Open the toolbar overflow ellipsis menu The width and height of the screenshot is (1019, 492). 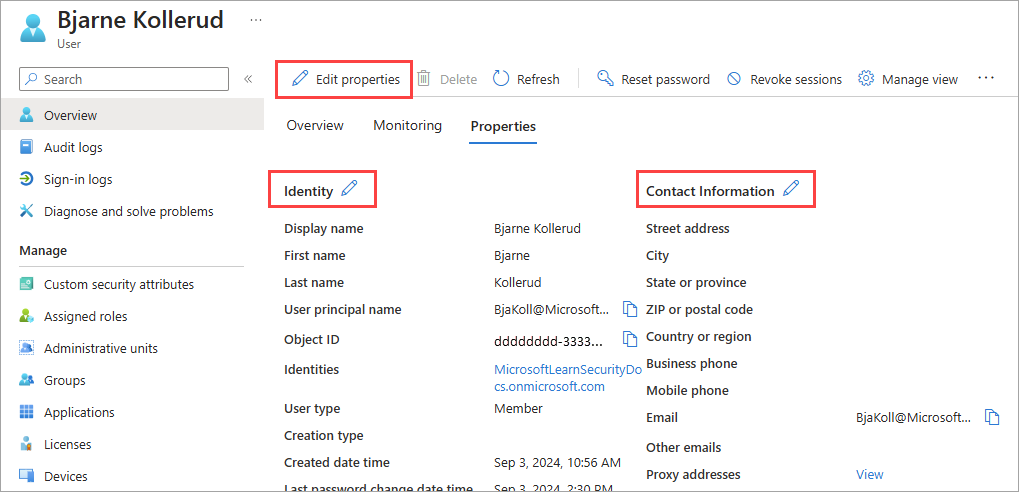pos(986,78)
